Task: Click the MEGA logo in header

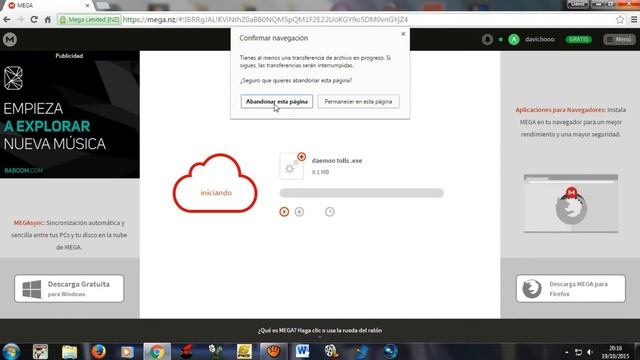Action: point(10,40)
